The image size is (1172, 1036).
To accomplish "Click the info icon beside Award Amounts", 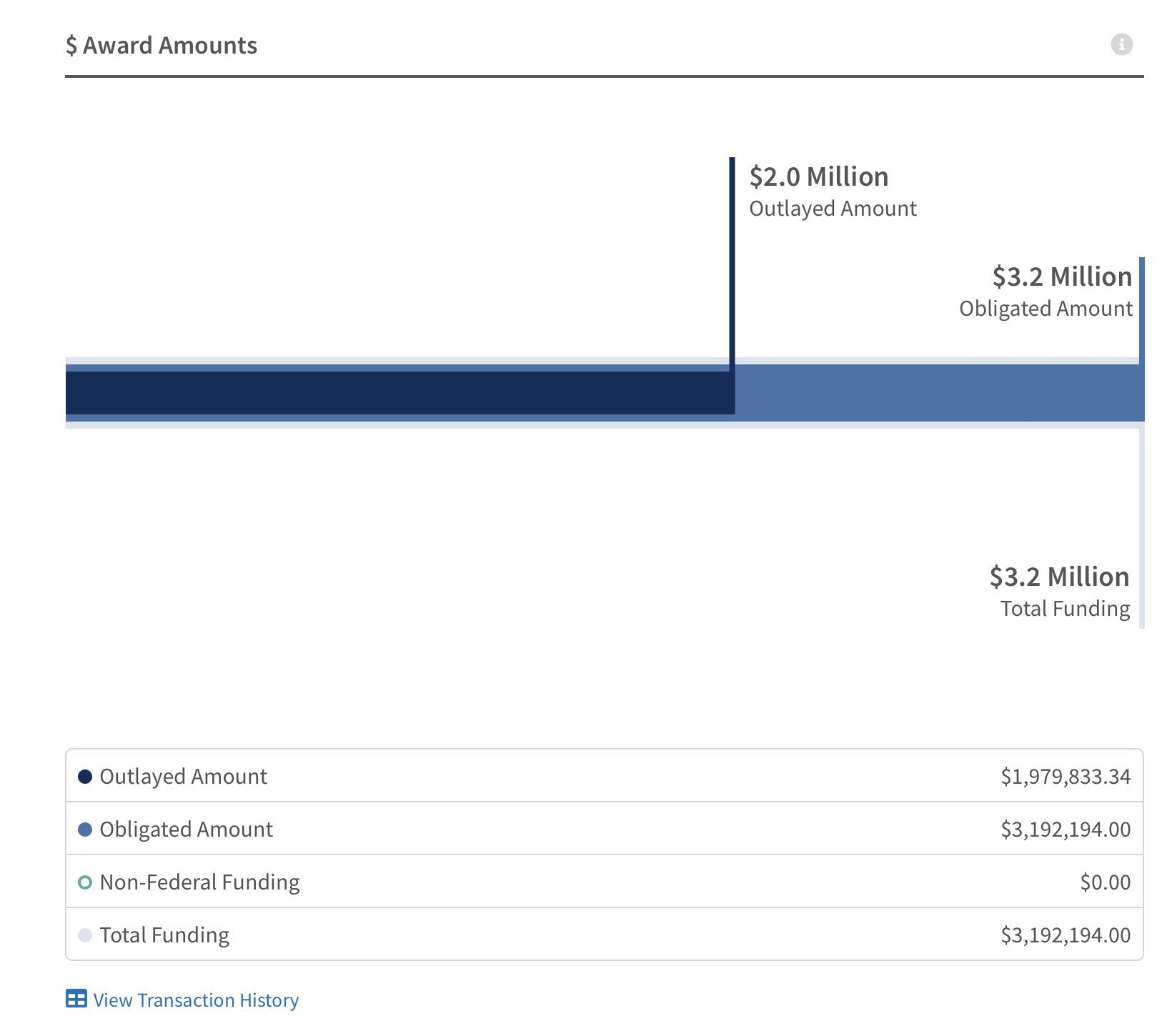I will click(1121, 44).
